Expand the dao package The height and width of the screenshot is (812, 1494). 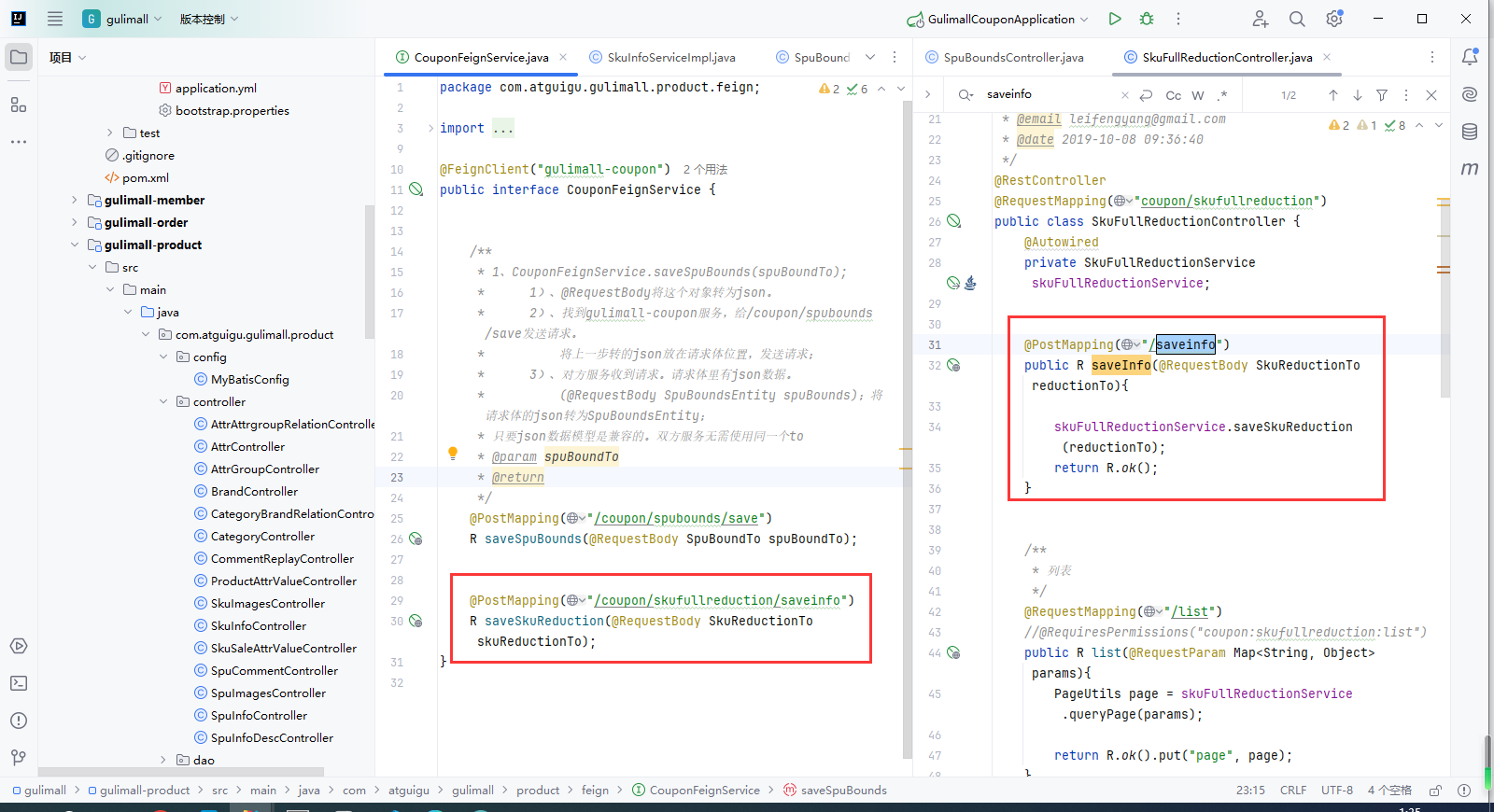(x=163, y=760)
